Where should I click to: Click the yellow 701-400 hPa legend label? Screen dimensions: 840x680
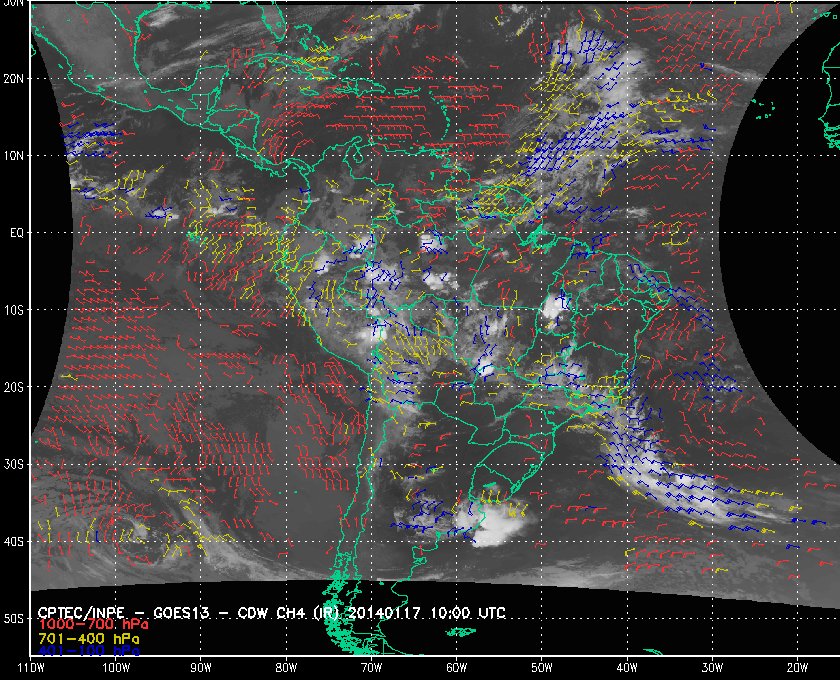click(88, 637)
